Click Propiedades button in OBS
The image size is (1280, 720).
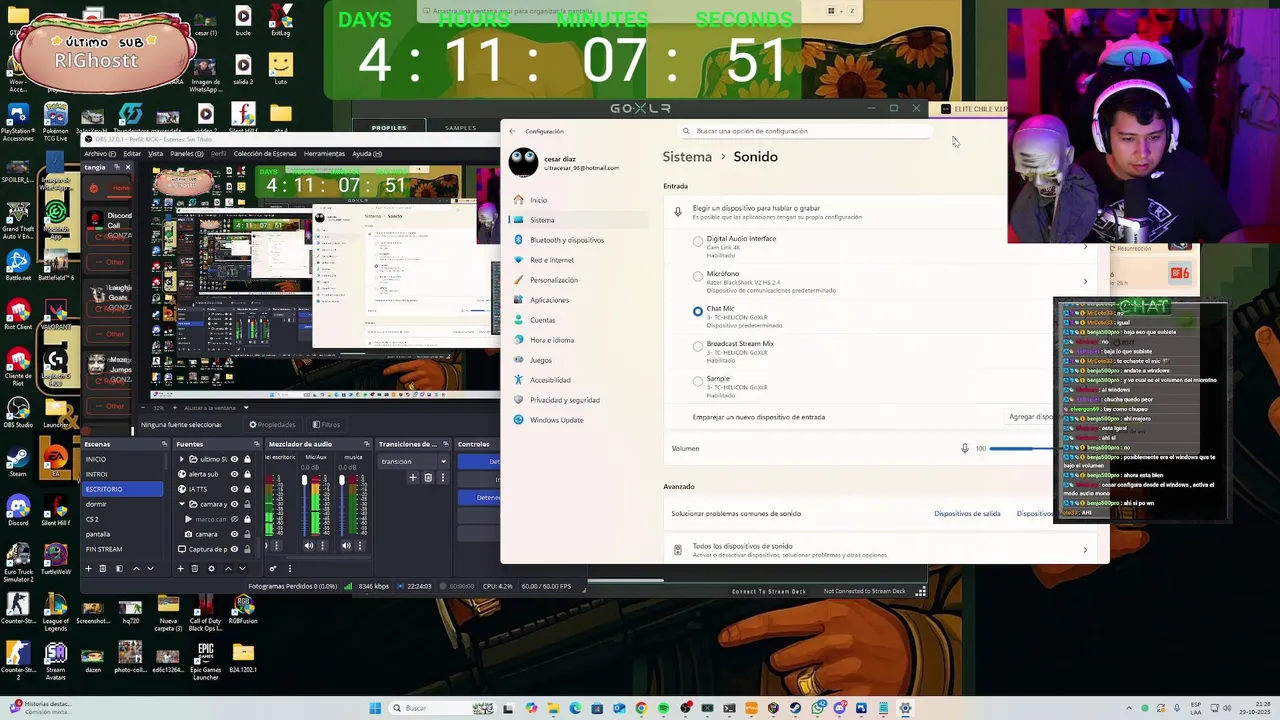click(272, 425)
